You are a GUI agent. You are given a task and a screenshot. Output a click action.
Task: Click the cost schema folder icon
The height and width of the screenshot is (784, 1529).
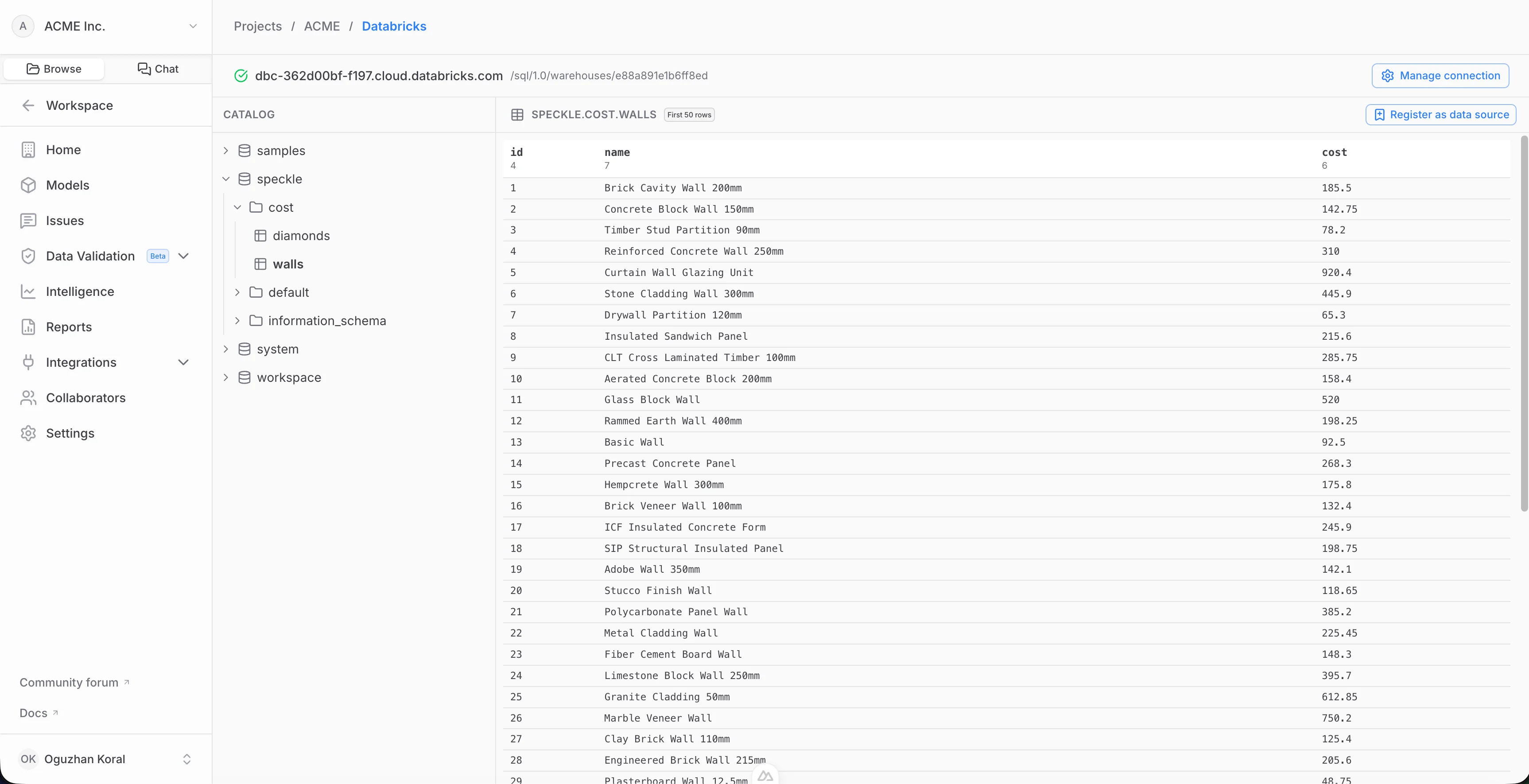[x=256, y=207]
